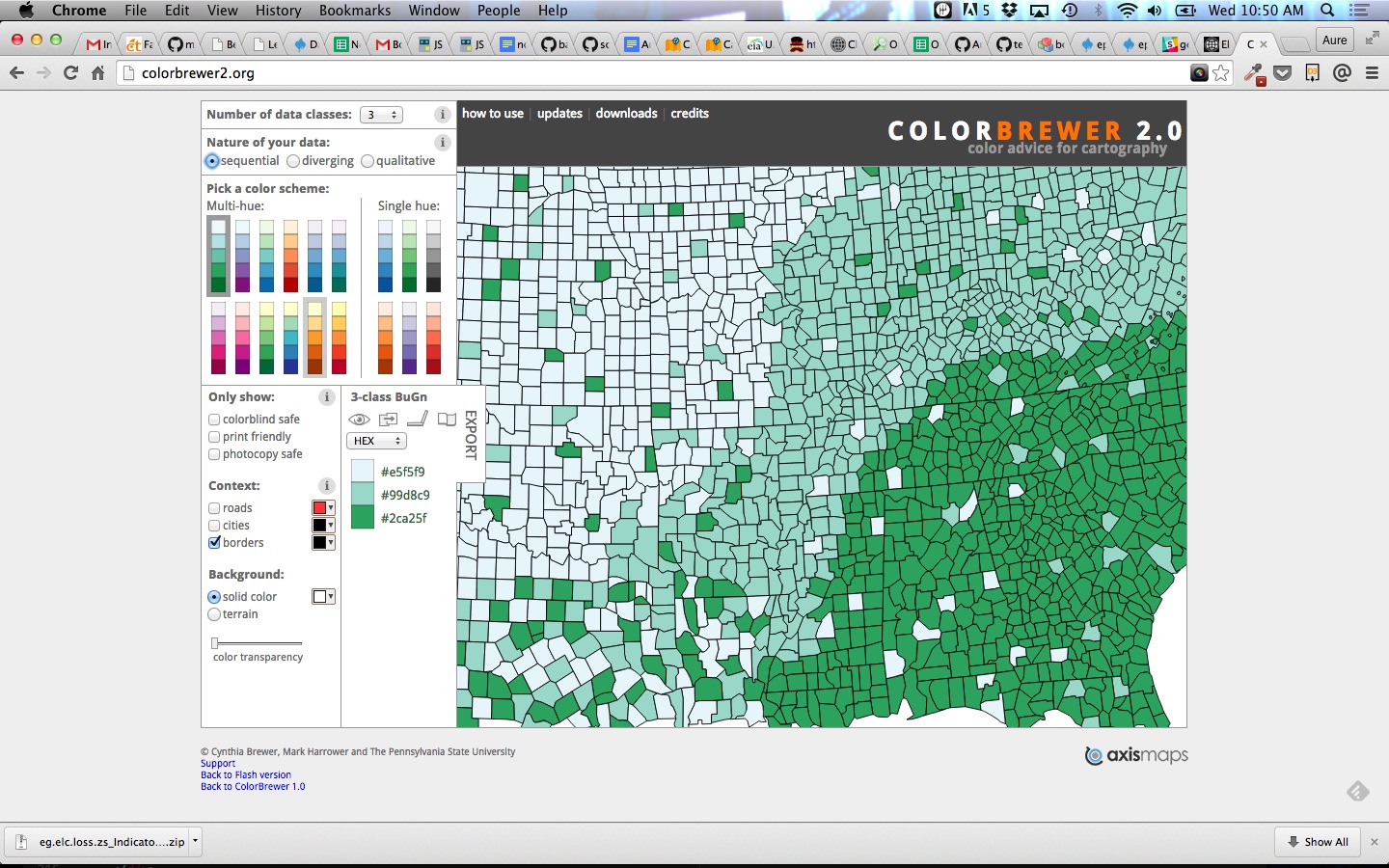Open the People menu
This screenshot has width=1389, height=868.
[x=499, y=11]
